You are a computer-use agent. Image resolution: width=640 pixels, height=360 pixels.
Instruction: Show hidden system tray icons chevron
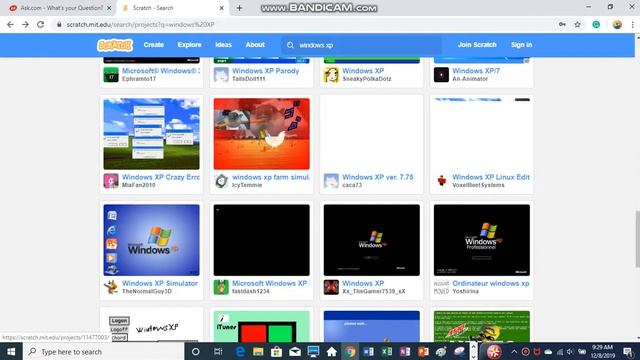(514, 351)
